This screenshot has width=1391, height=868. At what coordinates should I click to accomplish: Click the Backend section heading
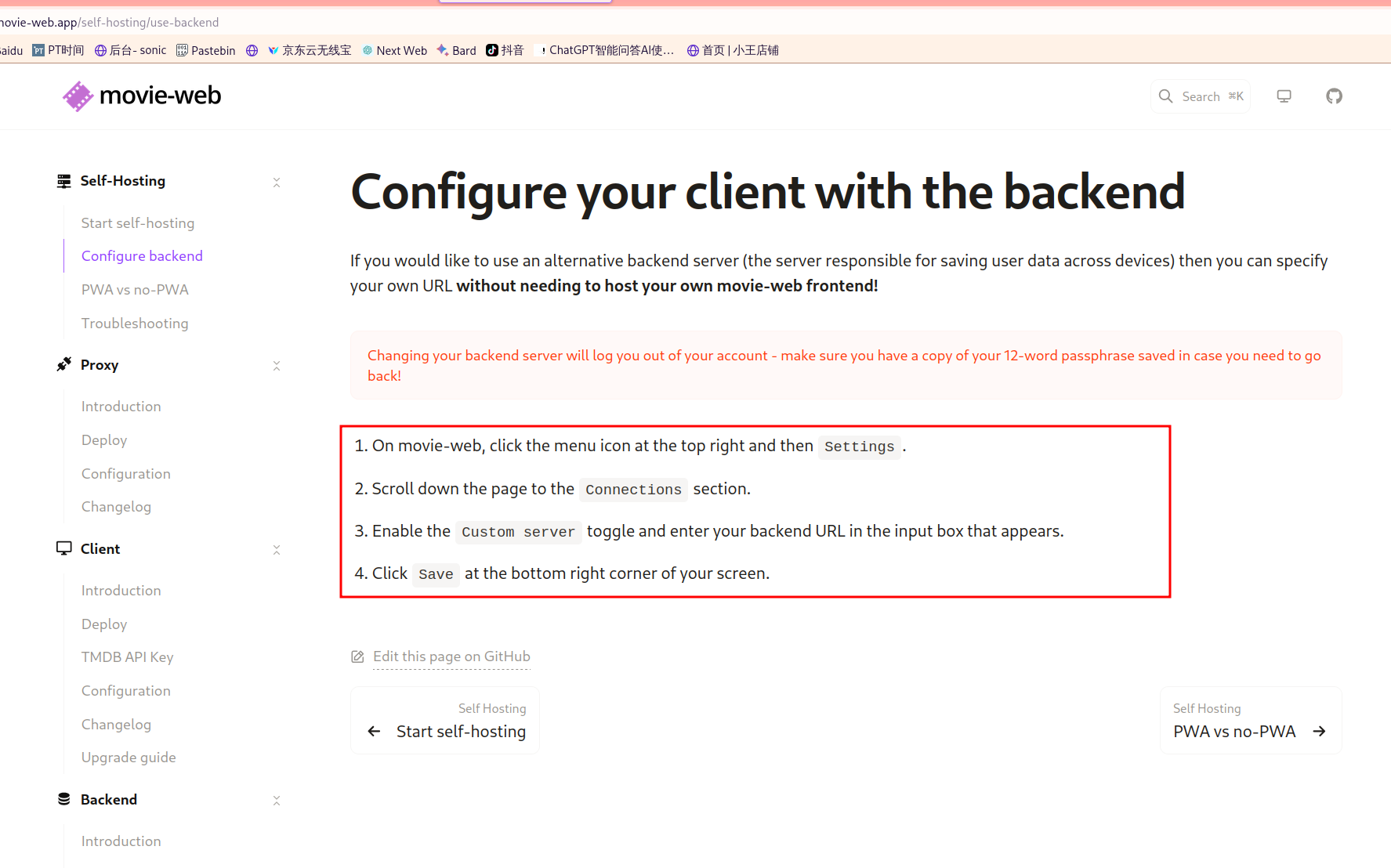coord(109,800)
